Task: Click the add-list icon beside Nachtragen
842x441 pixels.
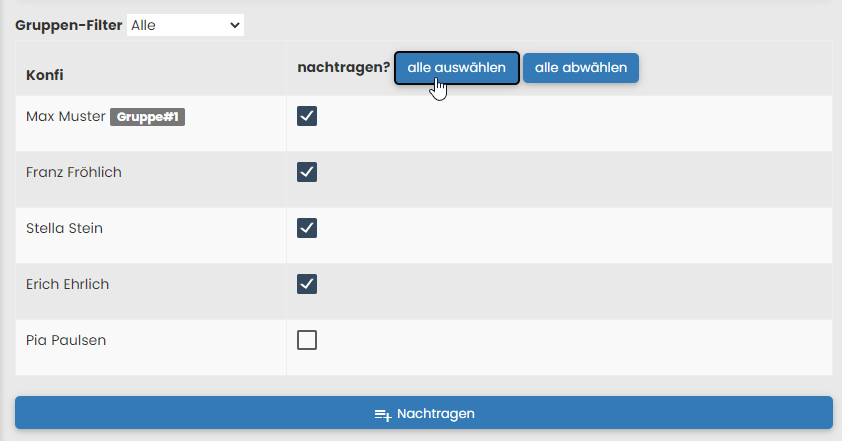Action: tap(382, 414)
